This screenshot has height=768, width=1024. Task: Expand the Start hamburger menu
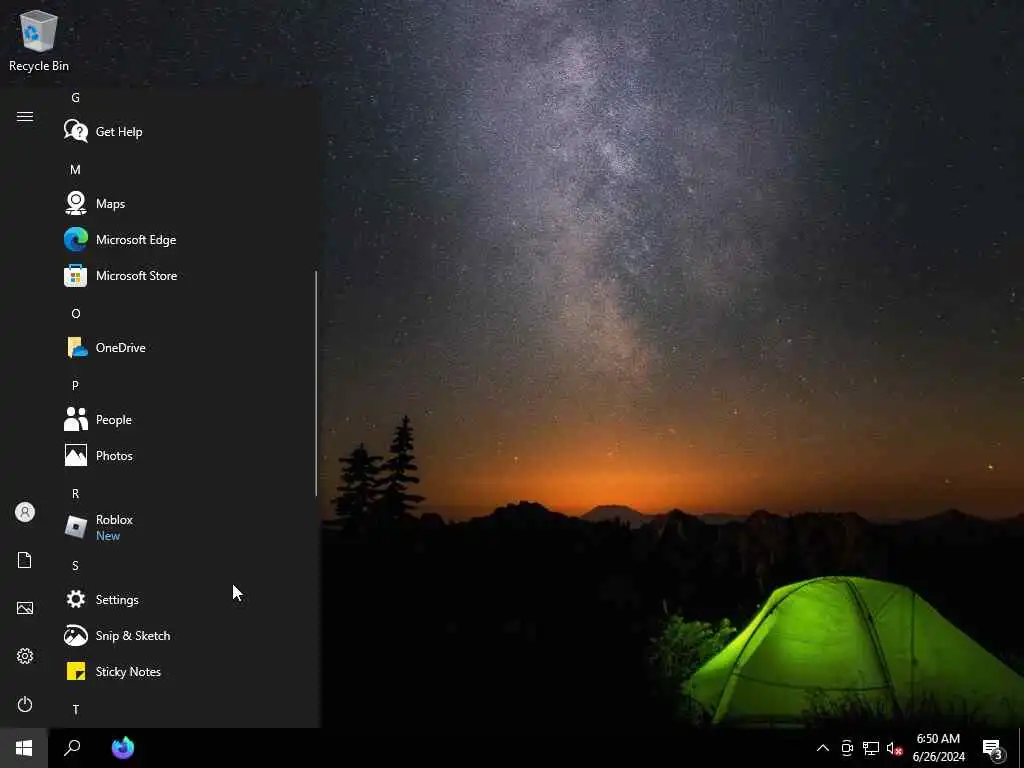point(25,116)
